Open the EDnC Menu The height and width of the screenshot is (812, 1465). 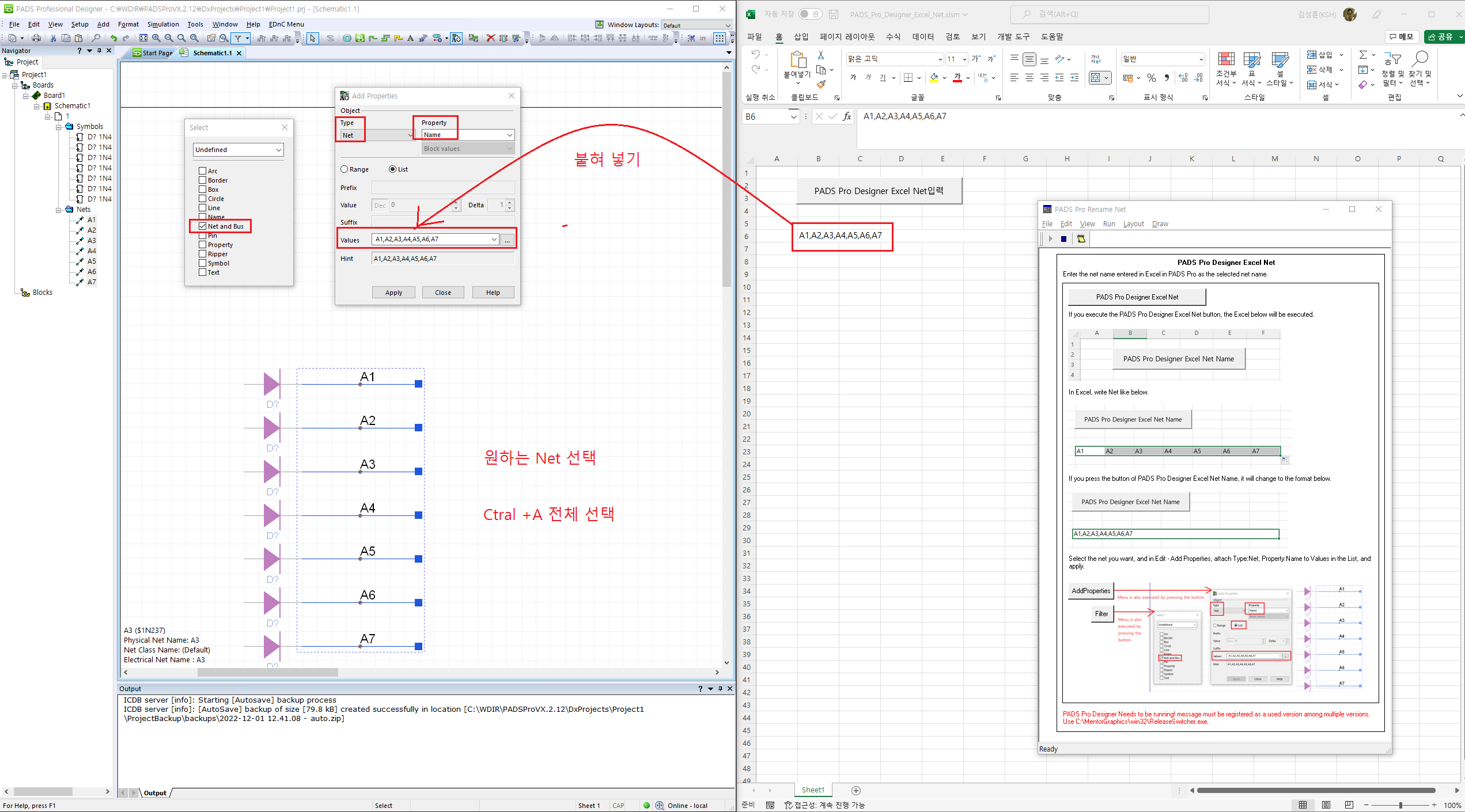(286, 24)
